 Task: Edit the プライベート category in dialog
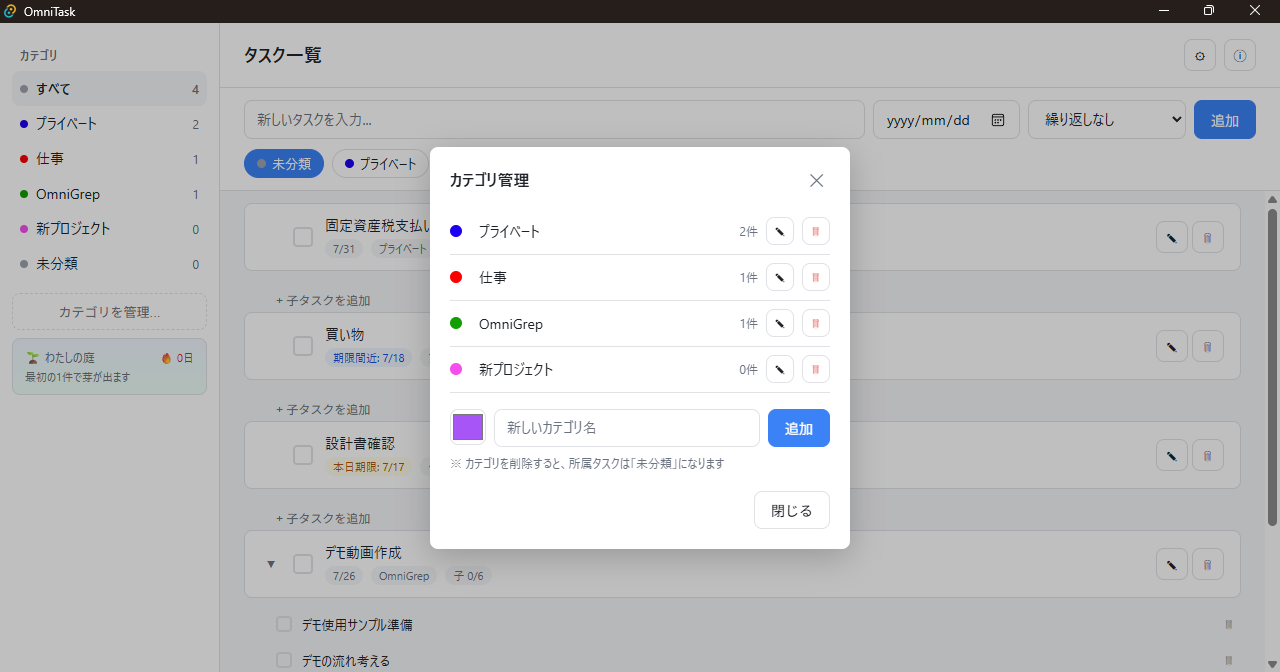coord(780,231)
